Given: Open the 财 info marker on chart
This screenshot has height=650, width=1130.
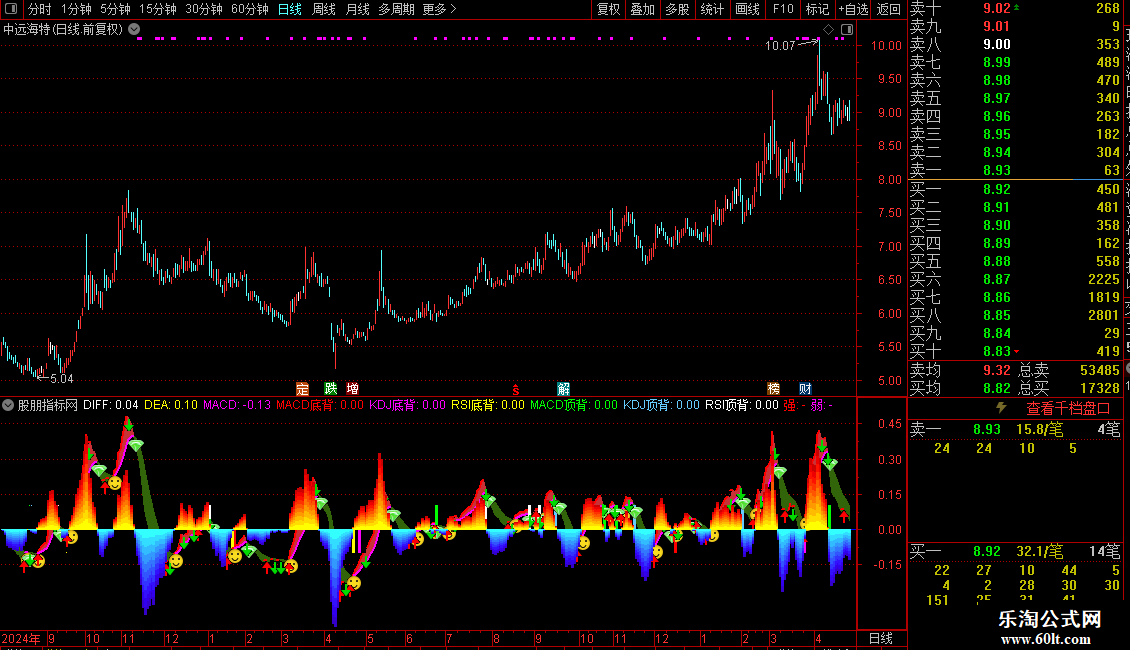Looking at the screenshot, I should click(806, 388).
